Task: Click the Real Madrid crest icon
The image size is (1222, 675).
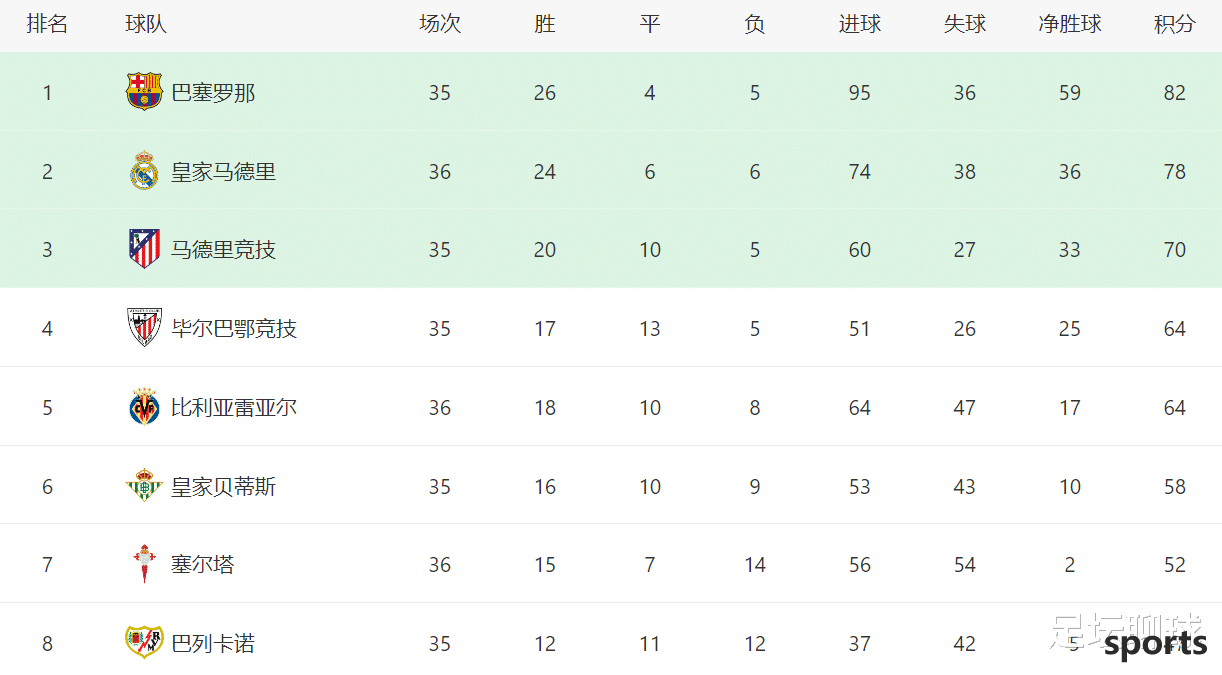Action: 144,171
